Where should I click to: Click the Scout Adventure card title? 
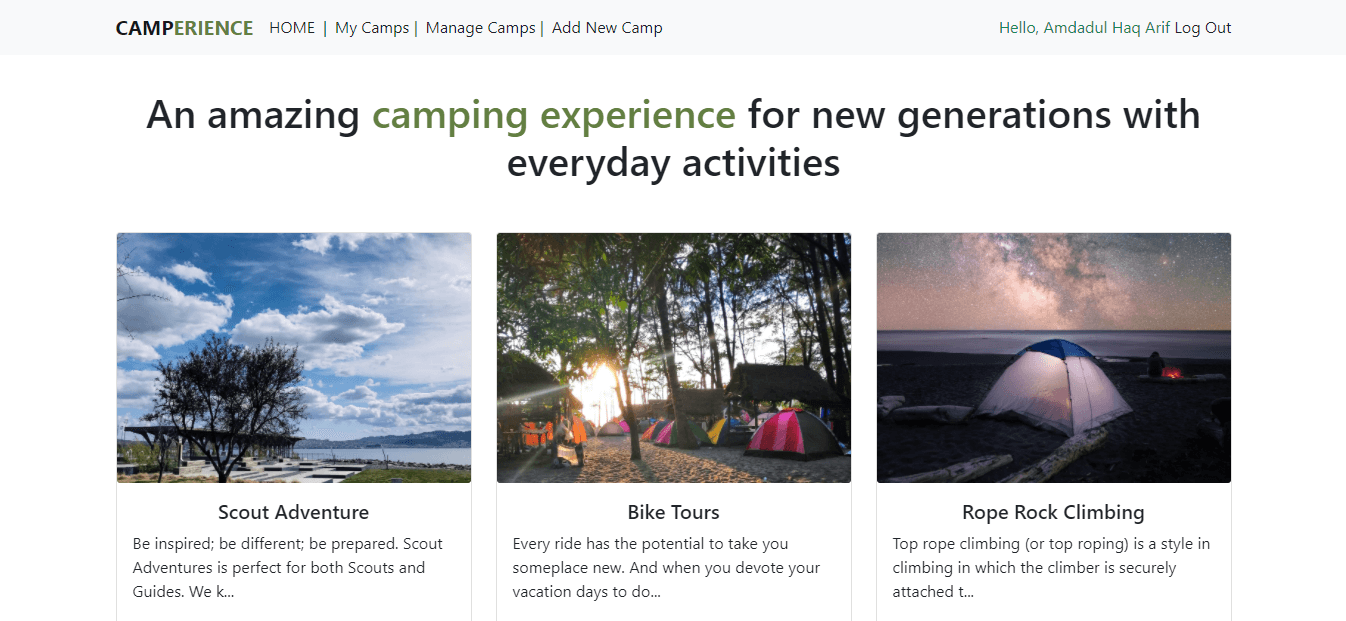click(294, 512)
